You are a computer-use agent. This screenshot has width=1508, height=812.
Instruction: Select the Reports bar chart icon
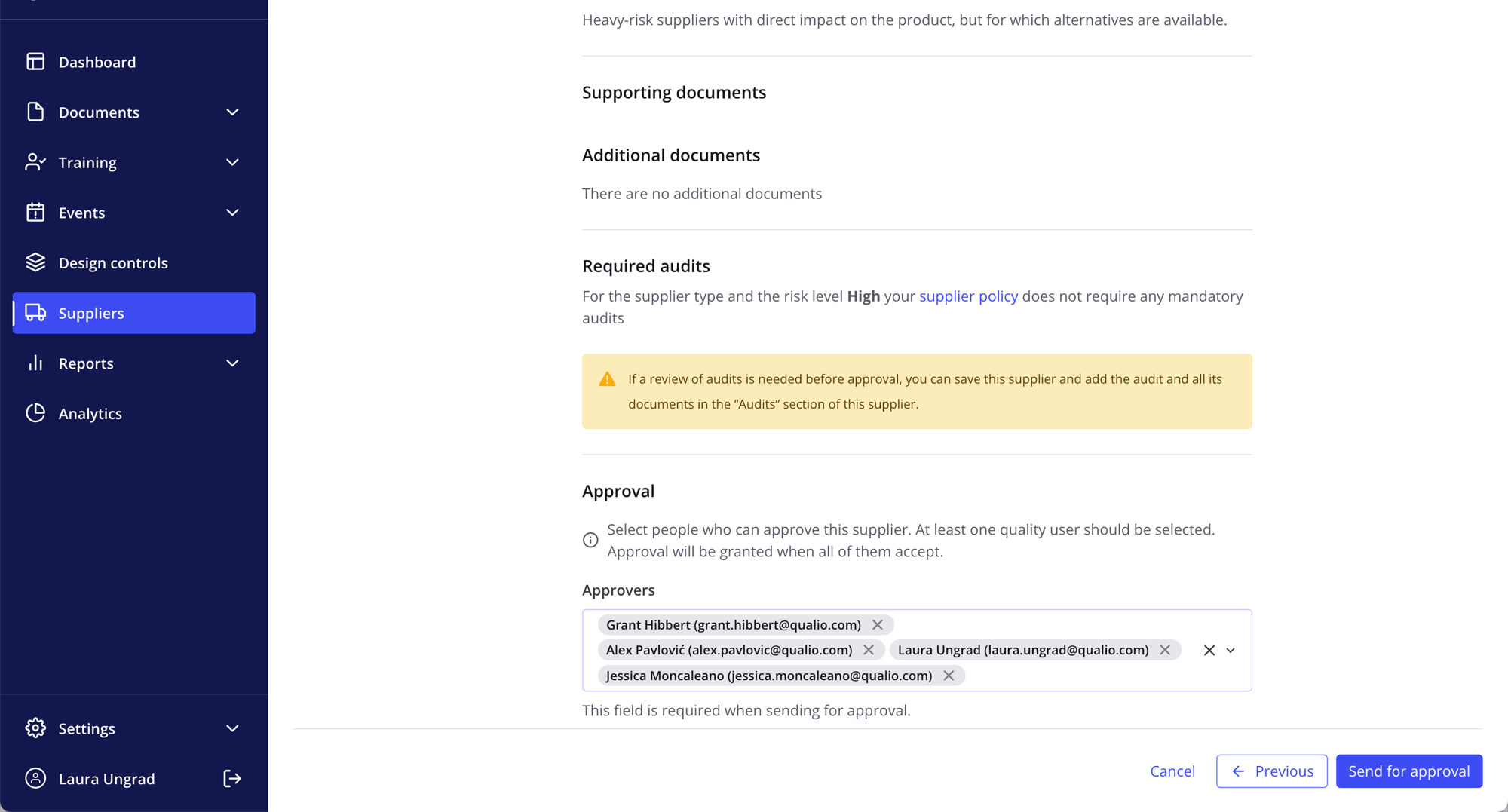(x=35, y=363)
